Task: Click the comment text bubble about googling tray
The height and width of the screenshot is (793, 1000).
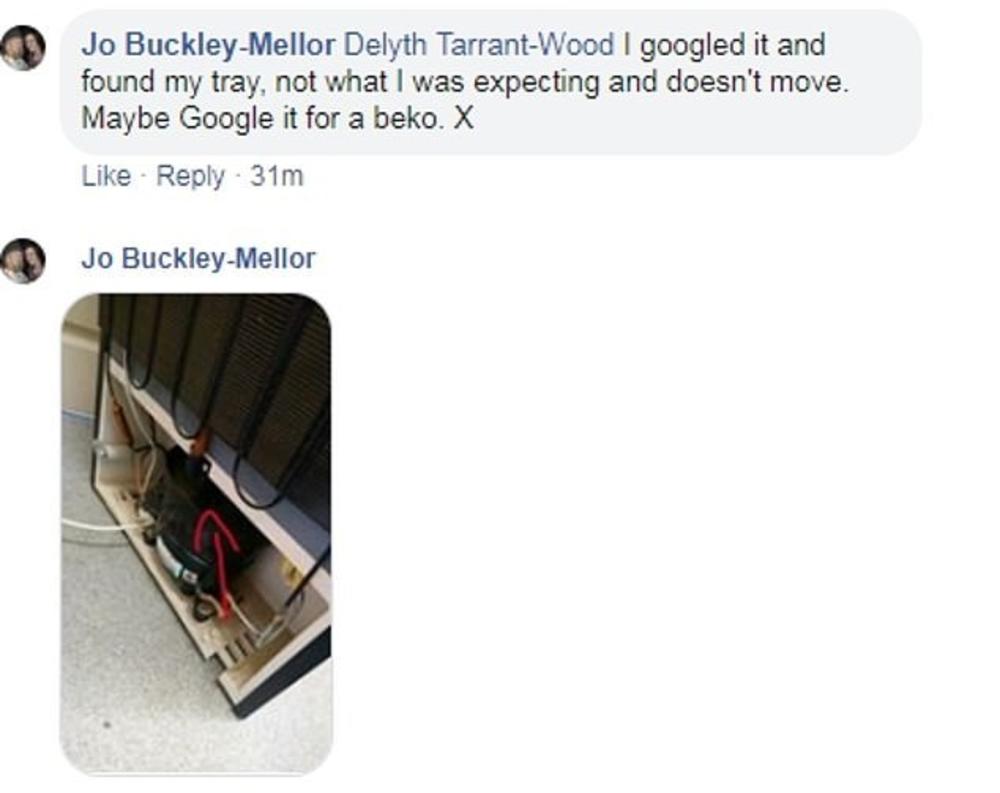Action: click(x=491, y=82)
